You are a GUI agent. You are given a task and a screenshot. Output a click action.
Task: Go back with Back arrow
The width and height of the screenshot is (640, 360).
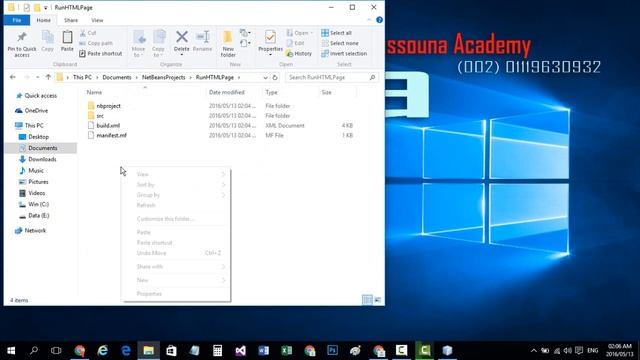coord(13,77)
